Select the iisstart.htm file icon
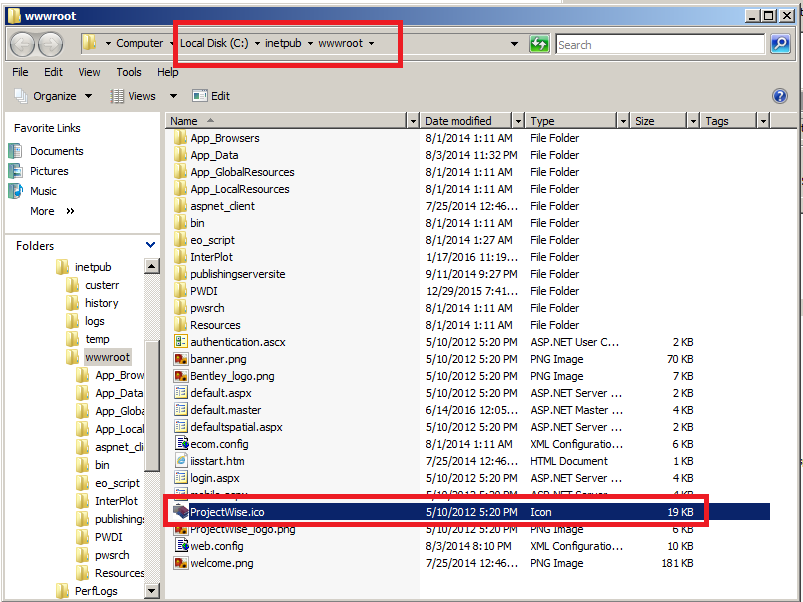Screen dimensions: 803x602 pyautogui.click(x=181, y=460)
